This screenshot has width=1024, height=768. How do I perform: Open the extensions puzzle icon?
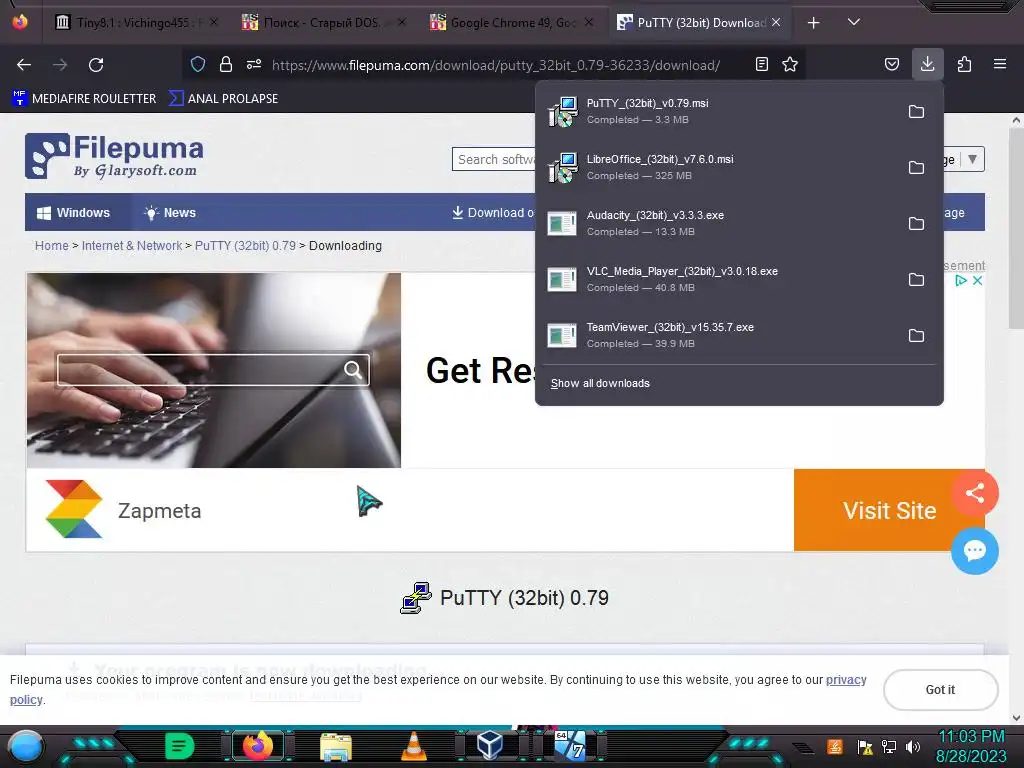click(964, 64)
